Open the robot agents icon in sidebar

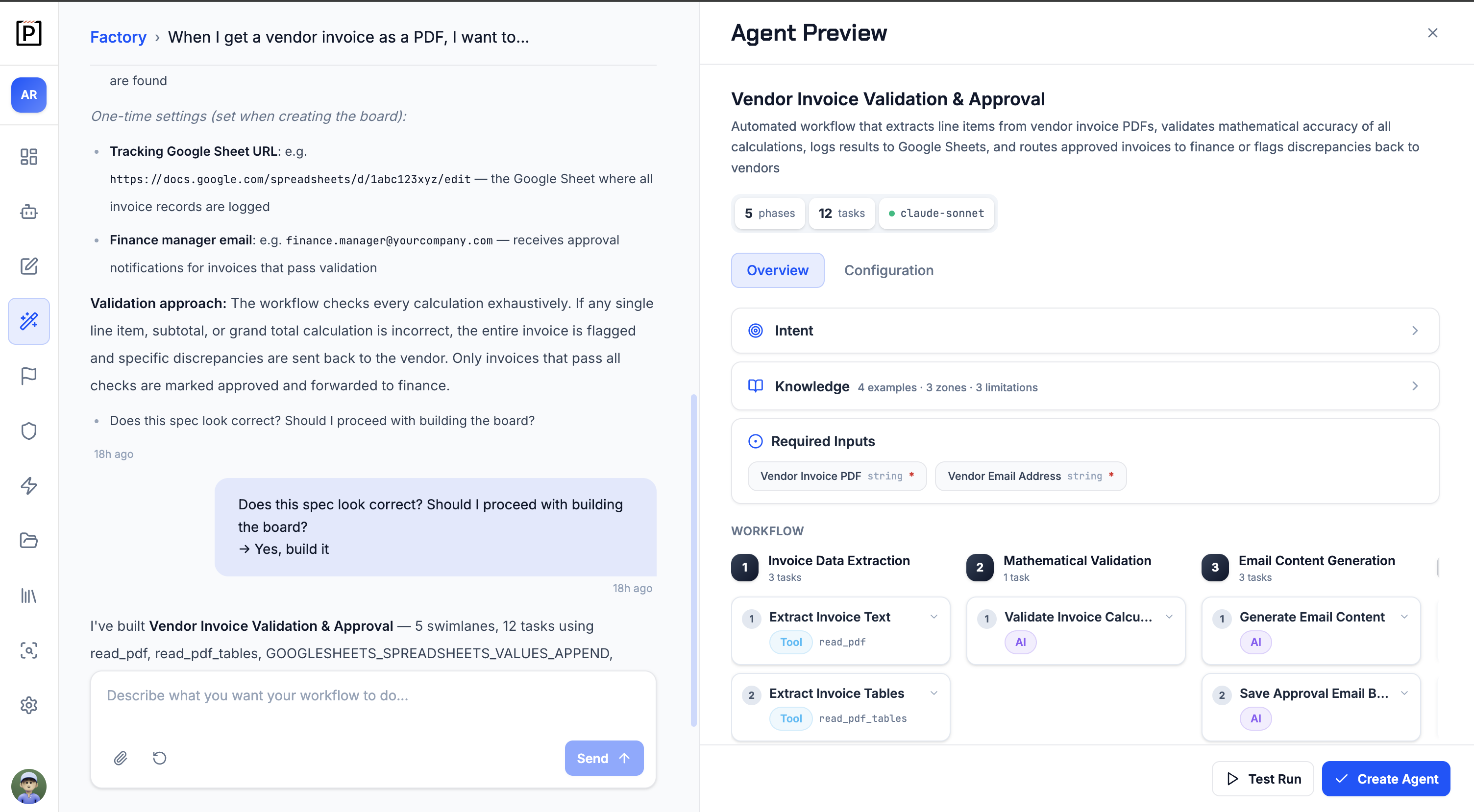(28, 212)
